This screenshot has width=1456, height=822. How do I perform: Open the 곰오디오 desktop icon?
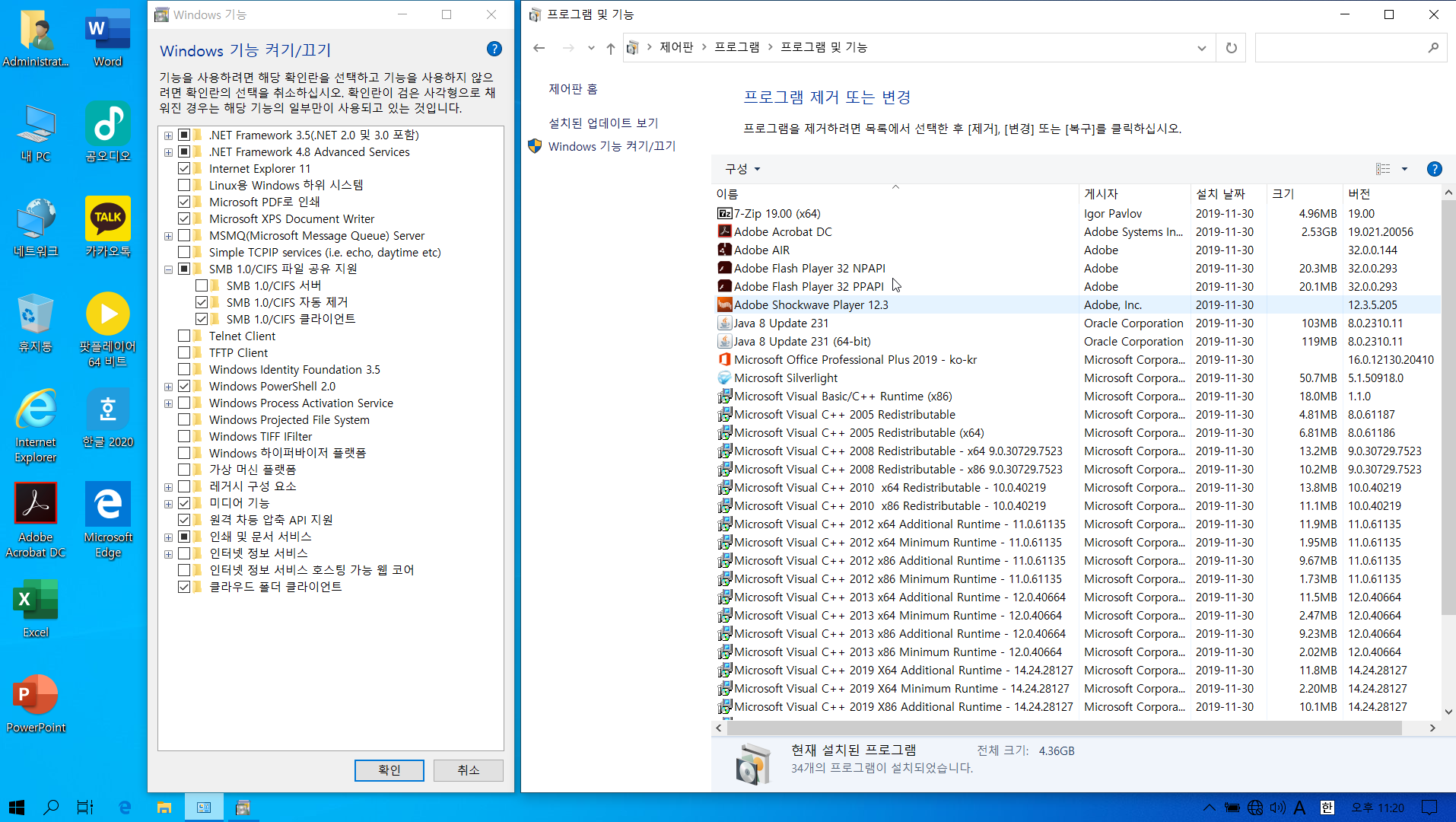coord(108,133)
